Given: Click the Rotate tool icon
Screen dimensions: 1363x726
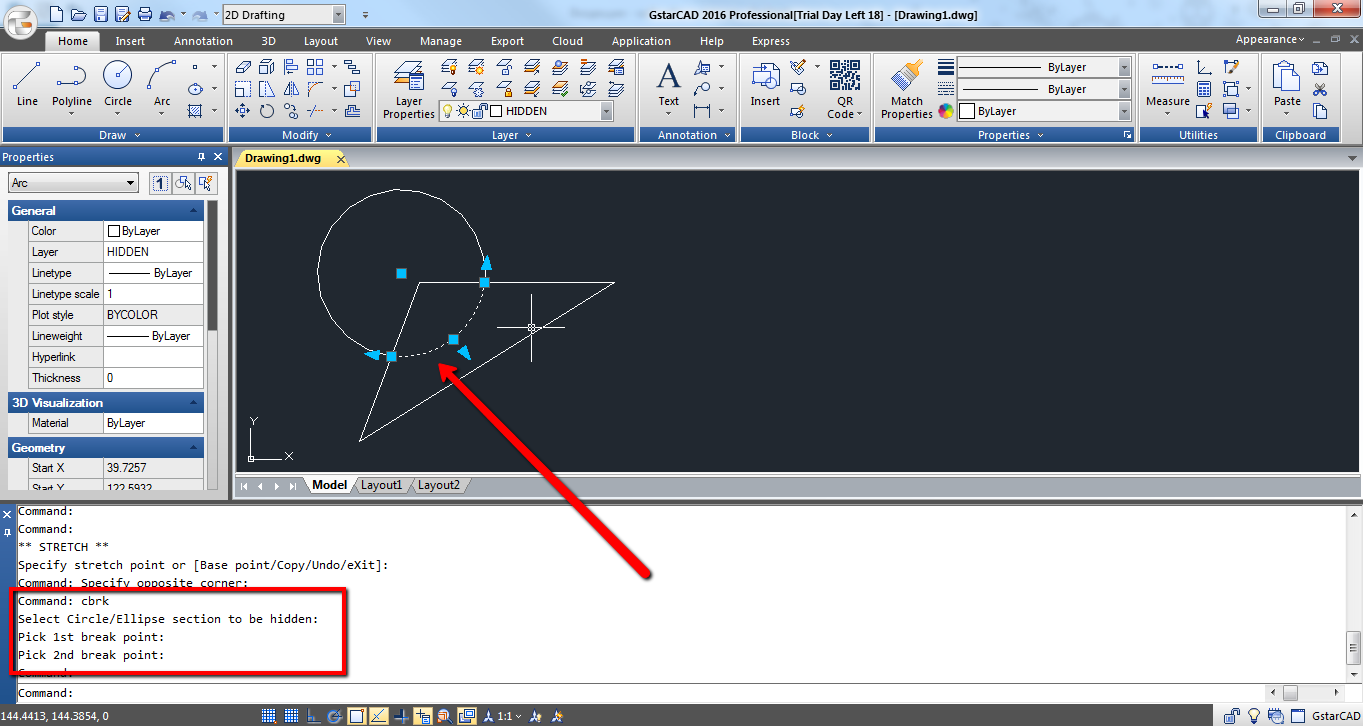Looking at the screenshot, I should pyautogui.click(x=267, y=111).
